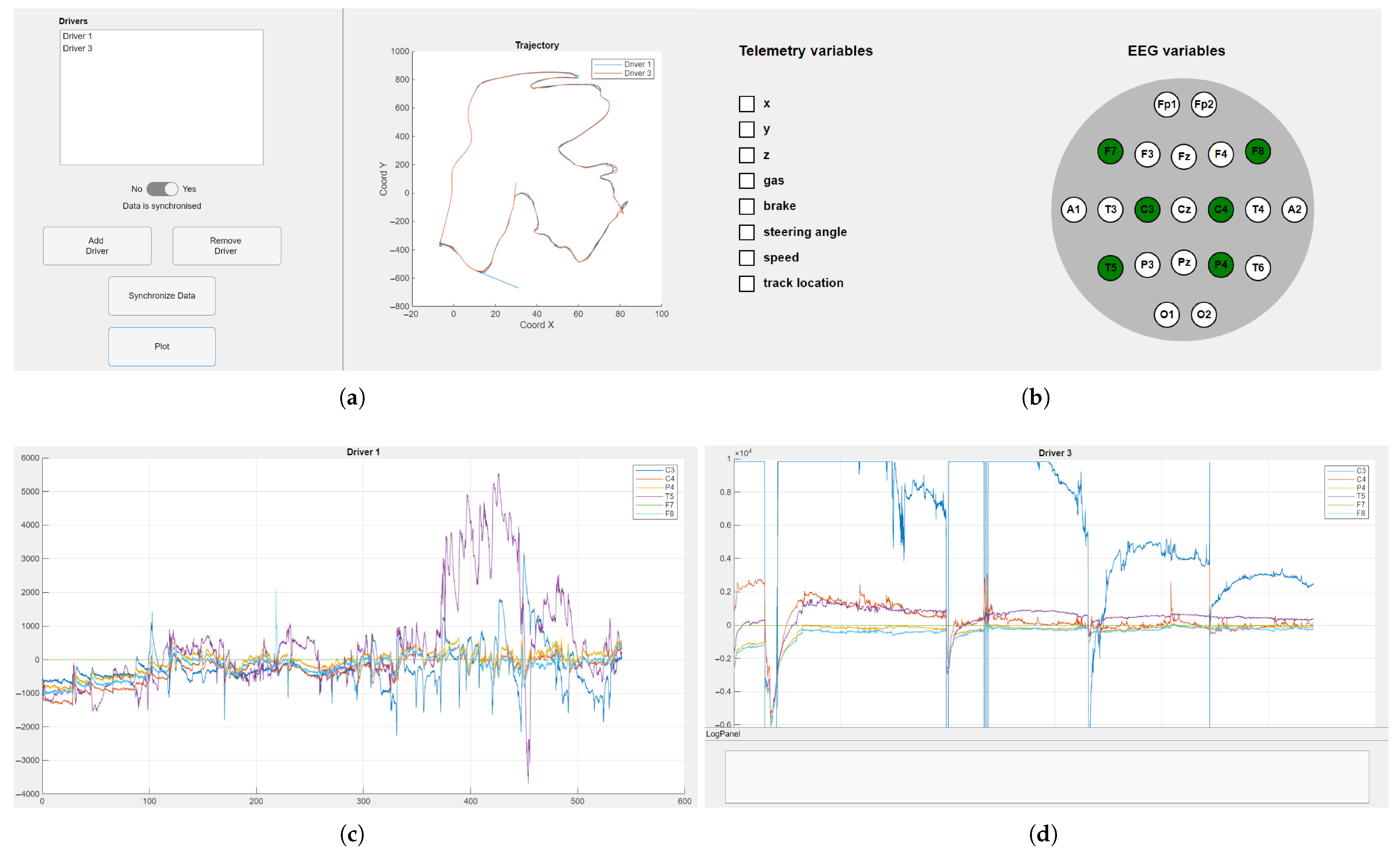1400x856 pixels.
Task: Click the Driver 3 chart title
Action: 1055,454
